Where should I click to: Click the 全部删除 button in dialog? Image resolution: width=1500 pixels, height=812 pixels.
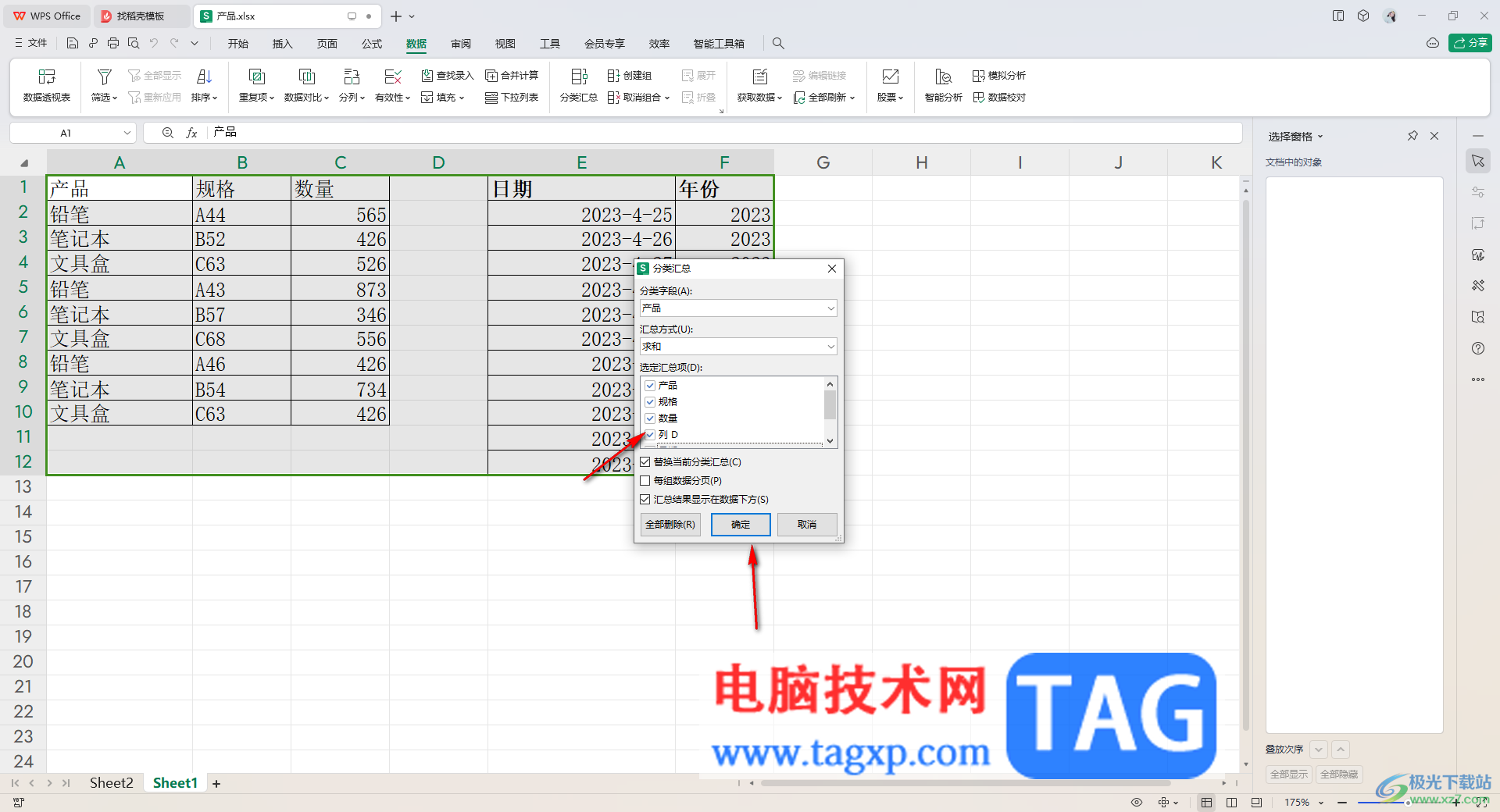670,525
